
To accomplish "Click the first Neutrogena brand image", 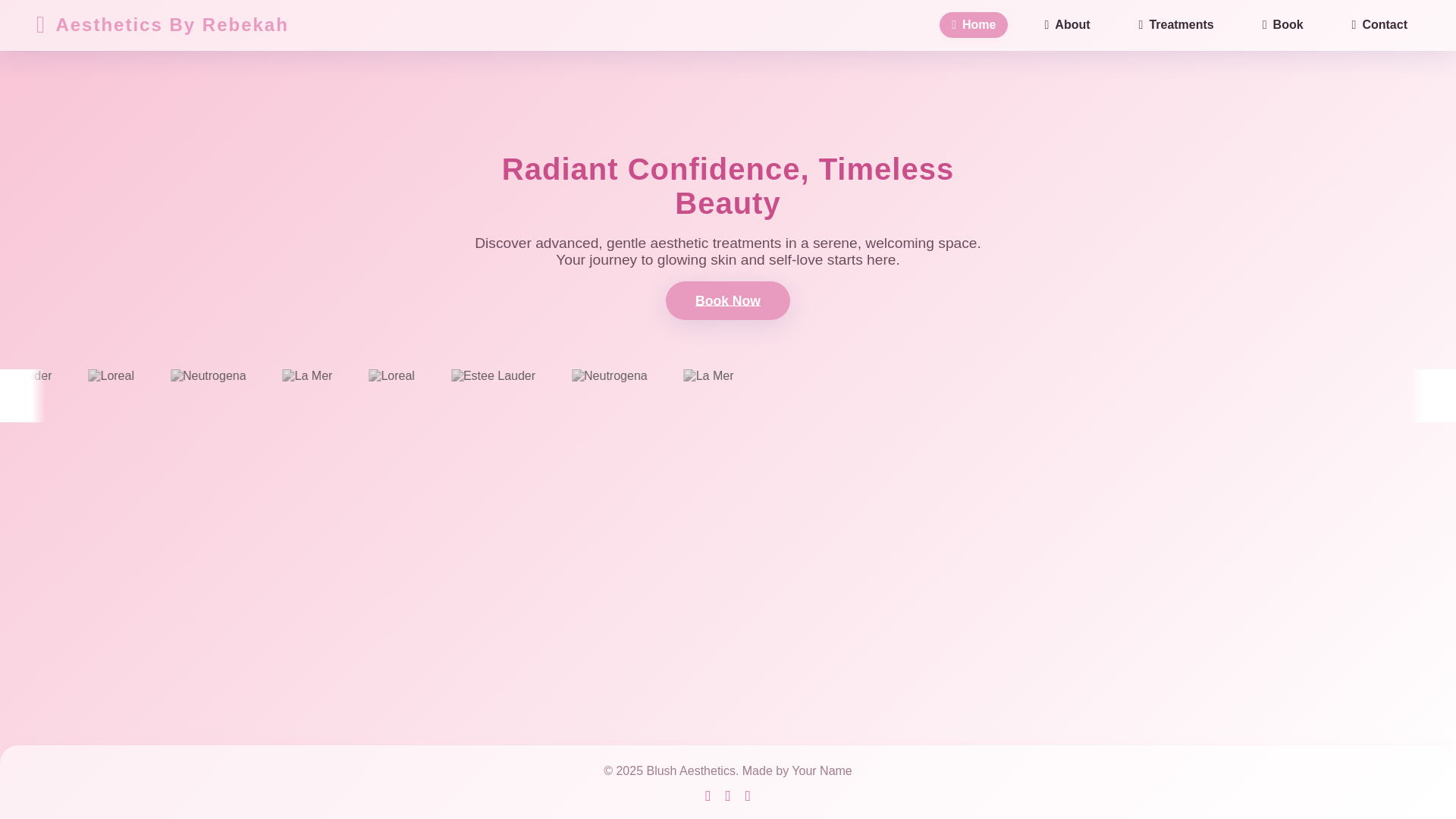I will tap(209, 376).
